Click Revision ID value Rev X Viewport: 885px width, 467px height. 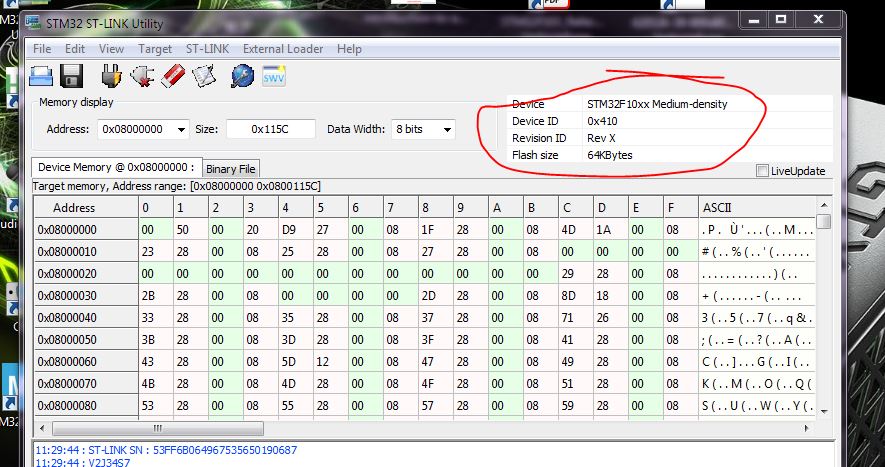(601, 138)
